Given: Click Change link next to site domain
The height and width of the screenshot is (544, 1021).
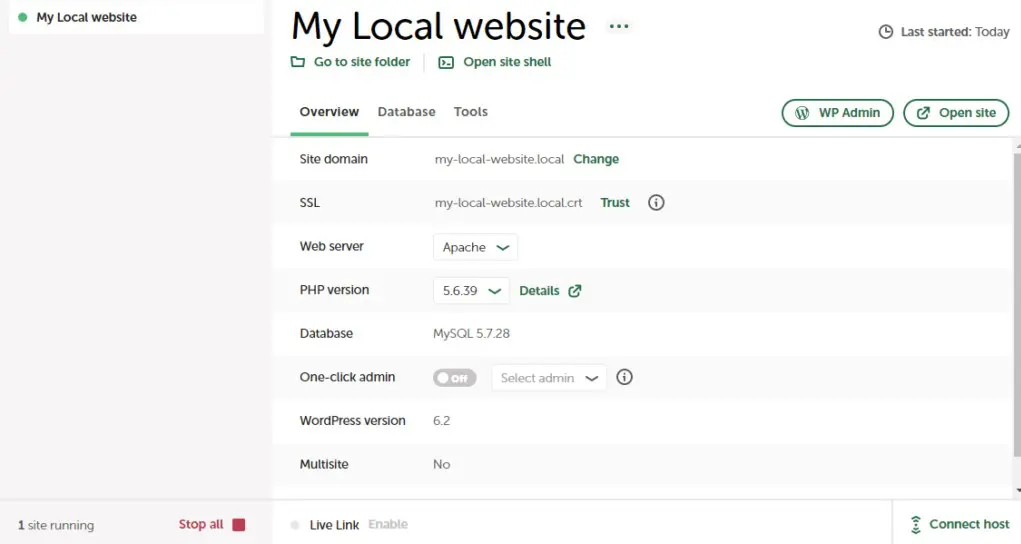Looking at the screenshot, I should (596, 159).
